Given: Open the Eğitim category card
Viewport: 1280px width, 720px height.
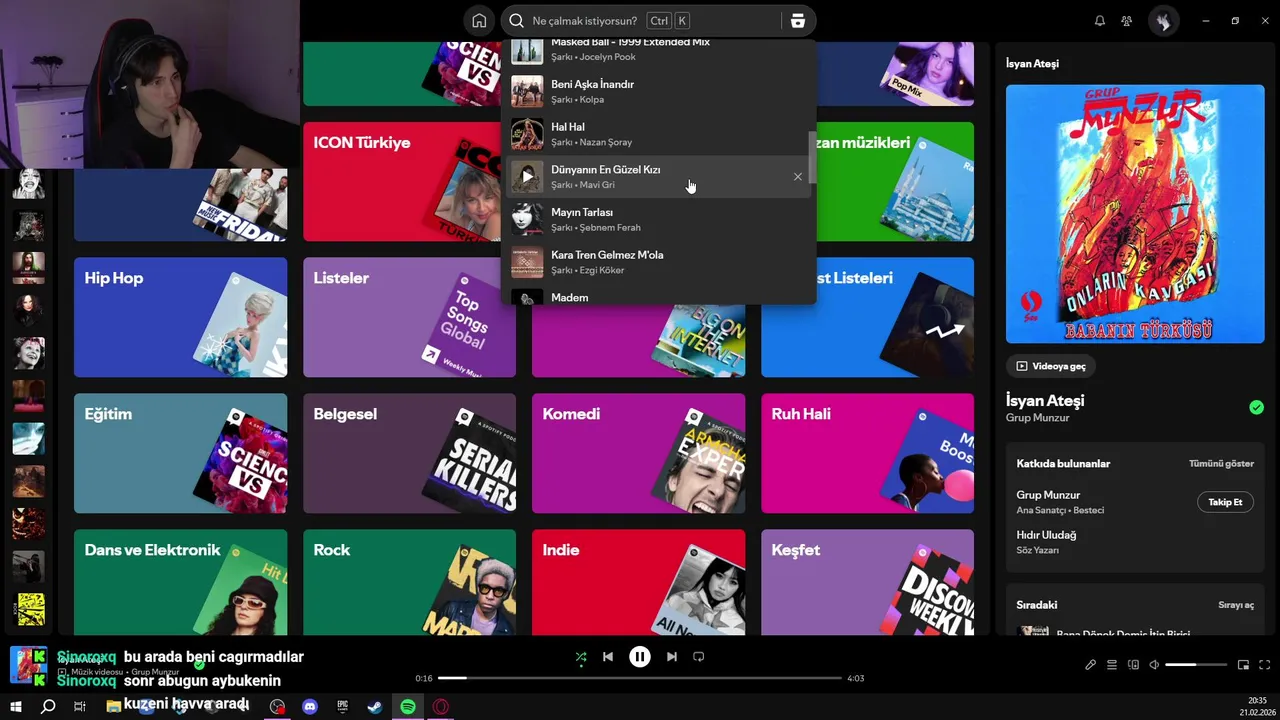Looking at the screenshot, I should [180, 453].
